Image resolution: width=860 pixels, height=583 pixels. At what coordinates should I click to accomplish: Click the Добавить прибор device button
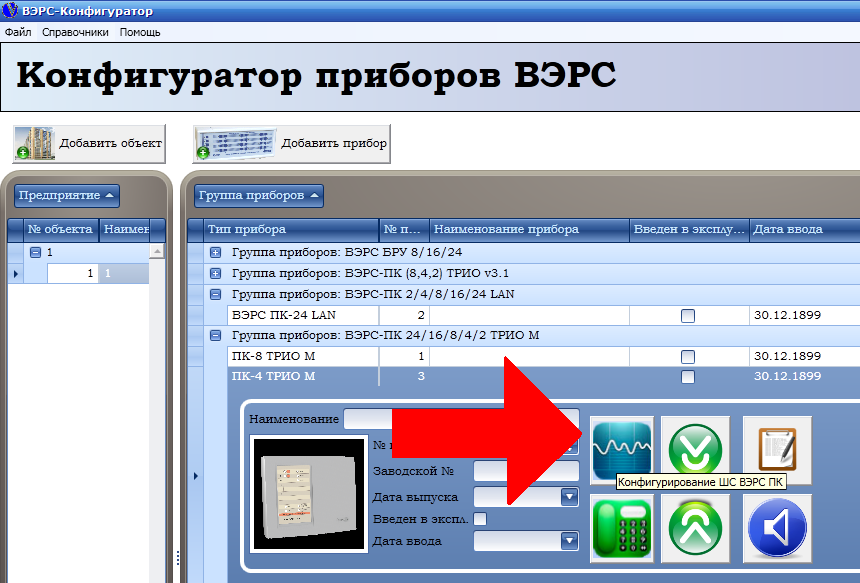point(291,143)
